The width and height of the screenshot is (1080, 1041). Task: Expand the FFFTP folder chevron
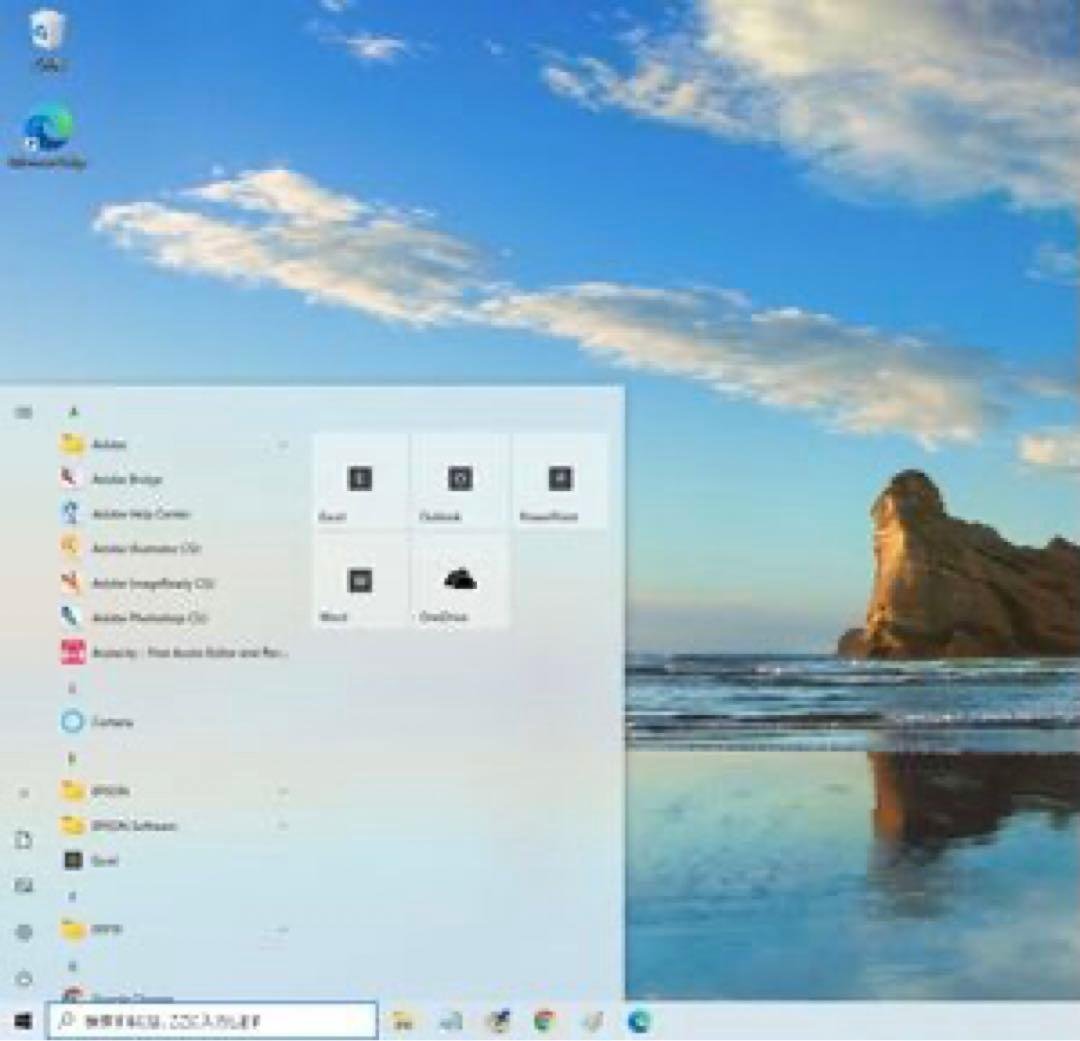point(282,929)
